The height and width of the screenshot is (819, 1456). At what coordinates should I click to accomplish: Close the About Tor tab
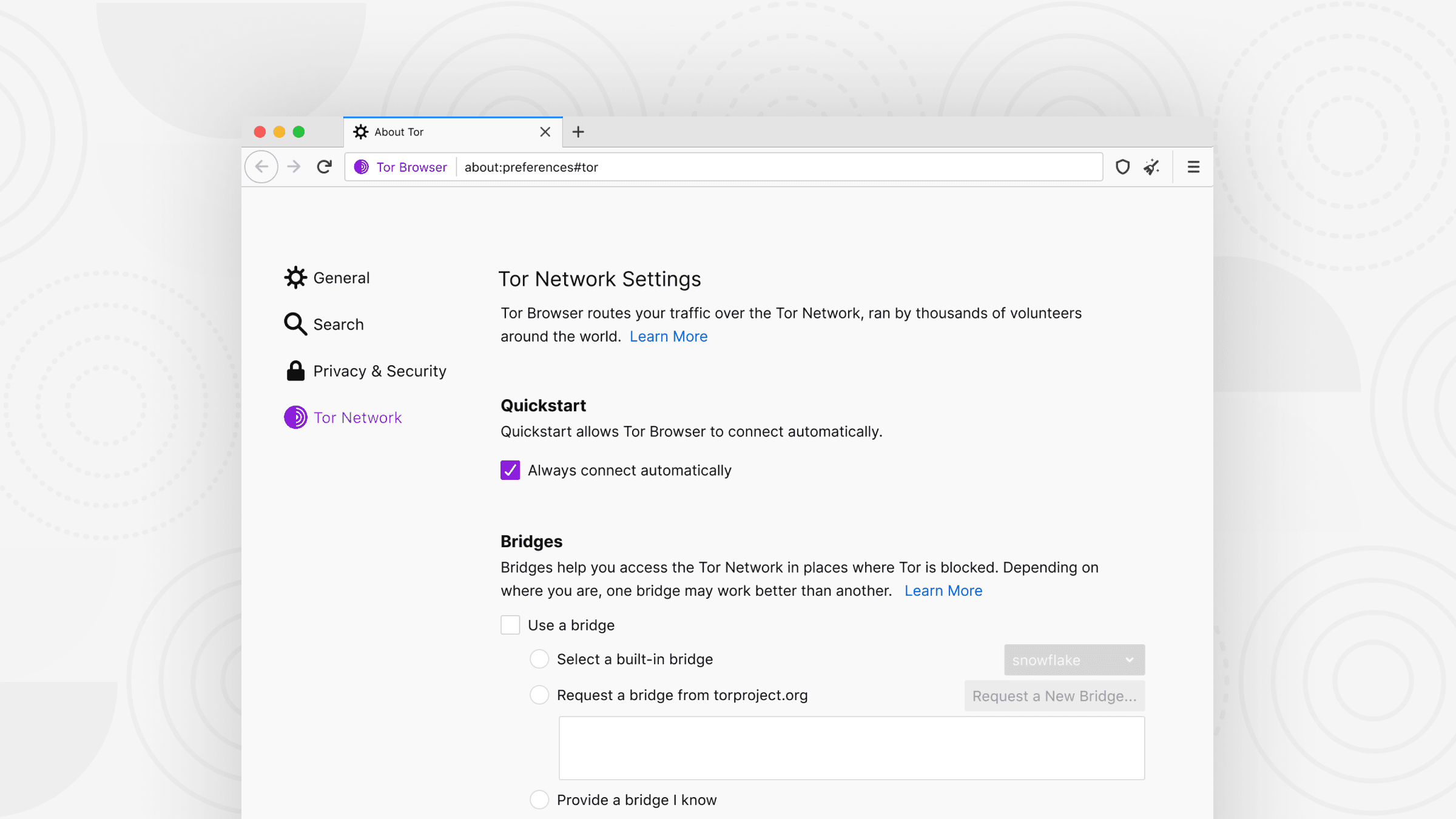[545, 132]
